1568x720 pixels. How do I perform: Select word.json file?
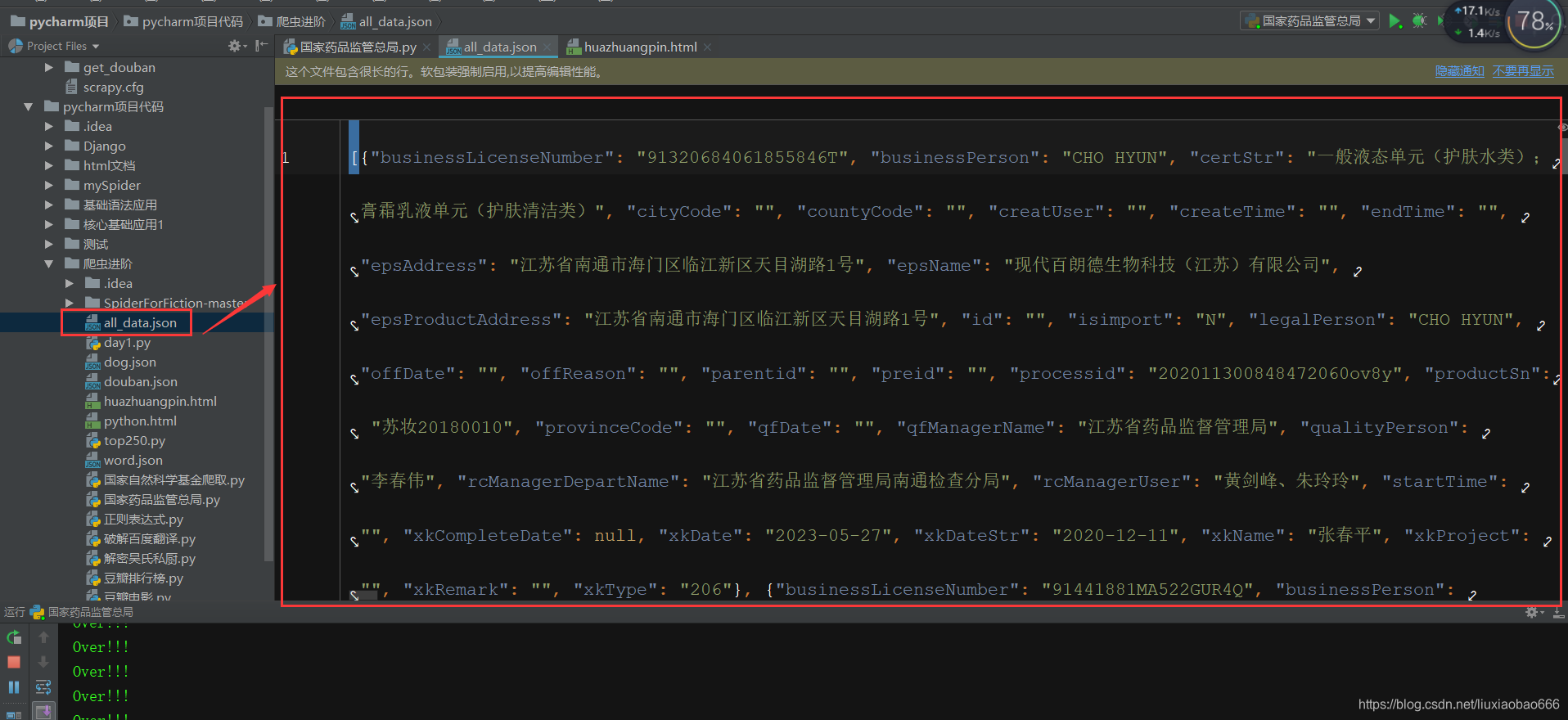click(x=124, y=460)
